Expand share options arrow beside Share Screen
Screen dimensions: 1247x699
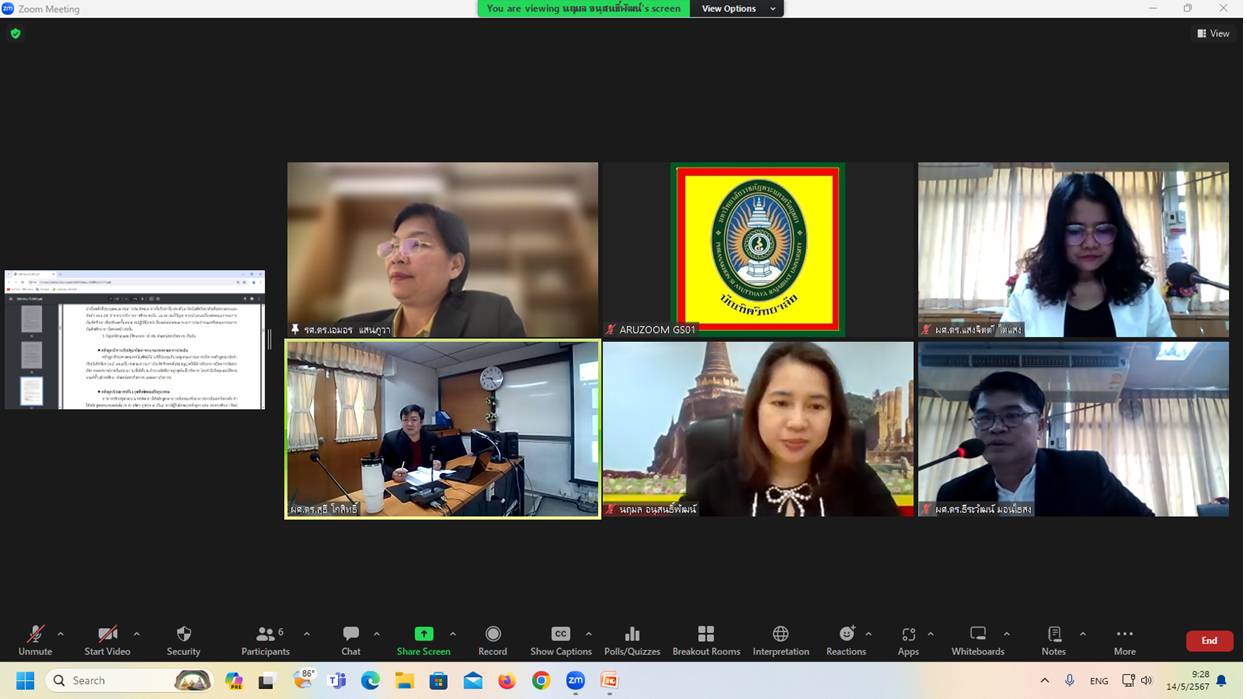[452, 634]
